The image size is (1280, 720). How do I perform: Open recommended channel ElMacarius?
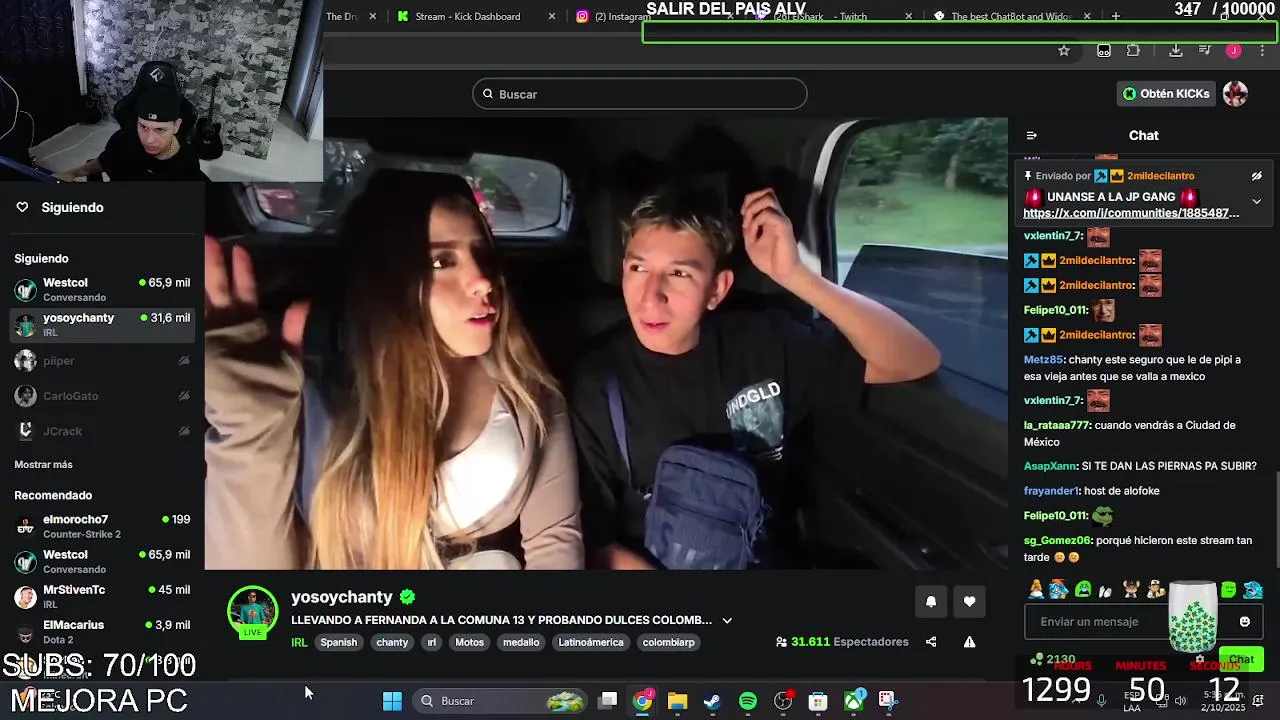(x=102, y=632)
